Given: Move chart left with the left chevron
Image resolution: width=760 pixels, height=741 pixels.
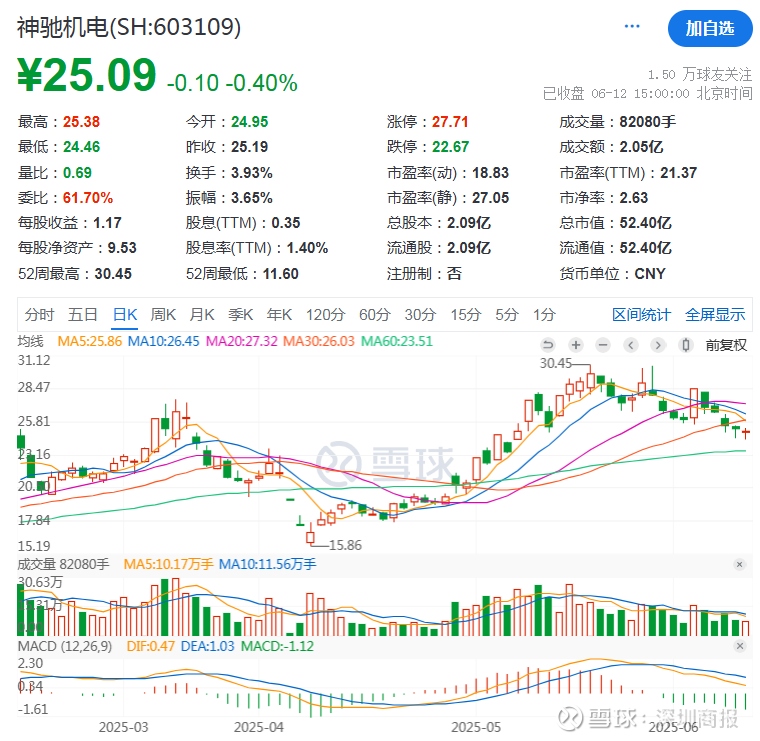Looking at the screenshot, I should [631, 345].
